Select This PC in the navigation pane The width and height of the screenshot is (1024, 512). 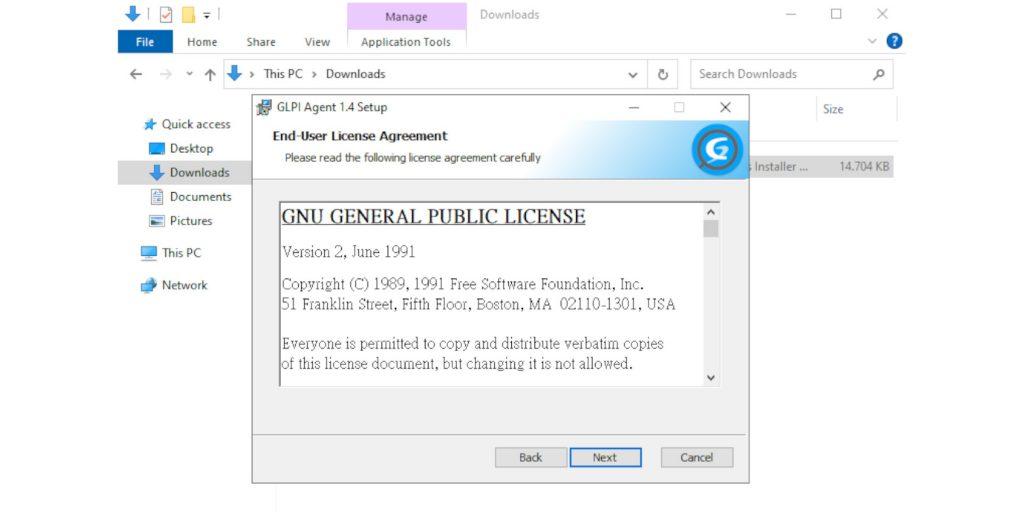(171, 253)
